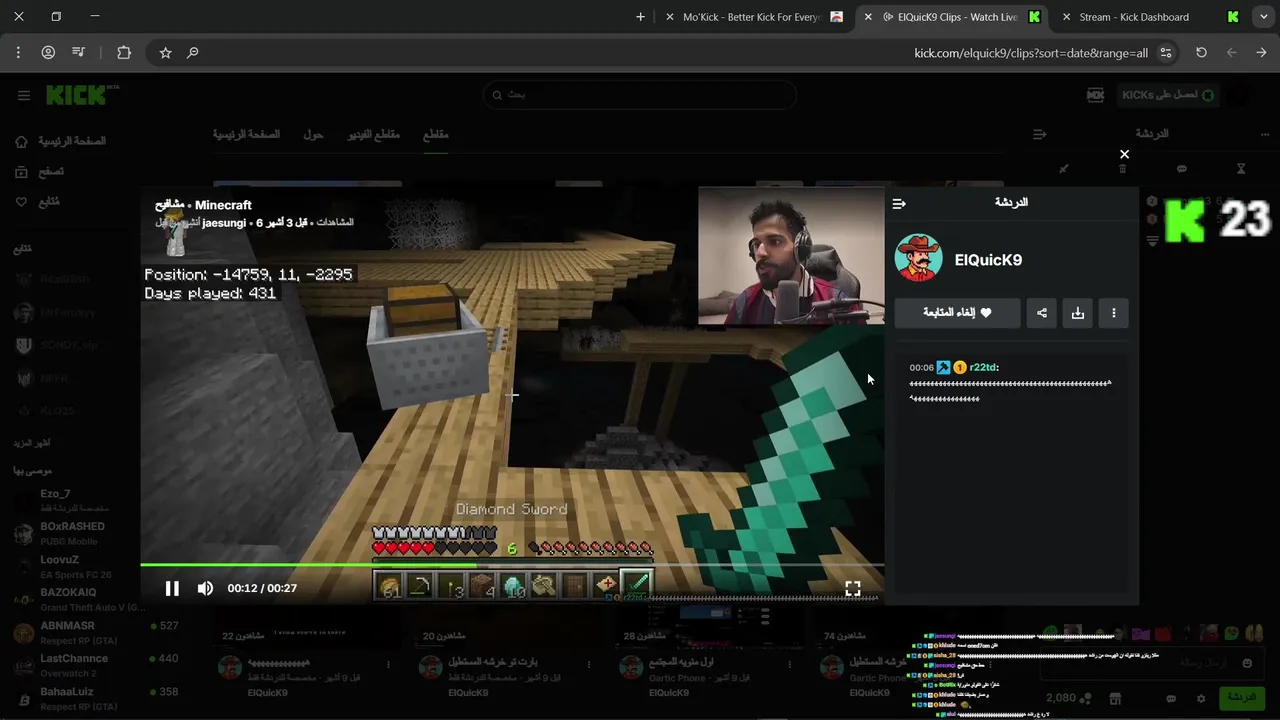Image resolution: width=1280 pixels, height=720 pixels.
Task: Click the share clip icon button
Action: click(x=1042, y=313)
